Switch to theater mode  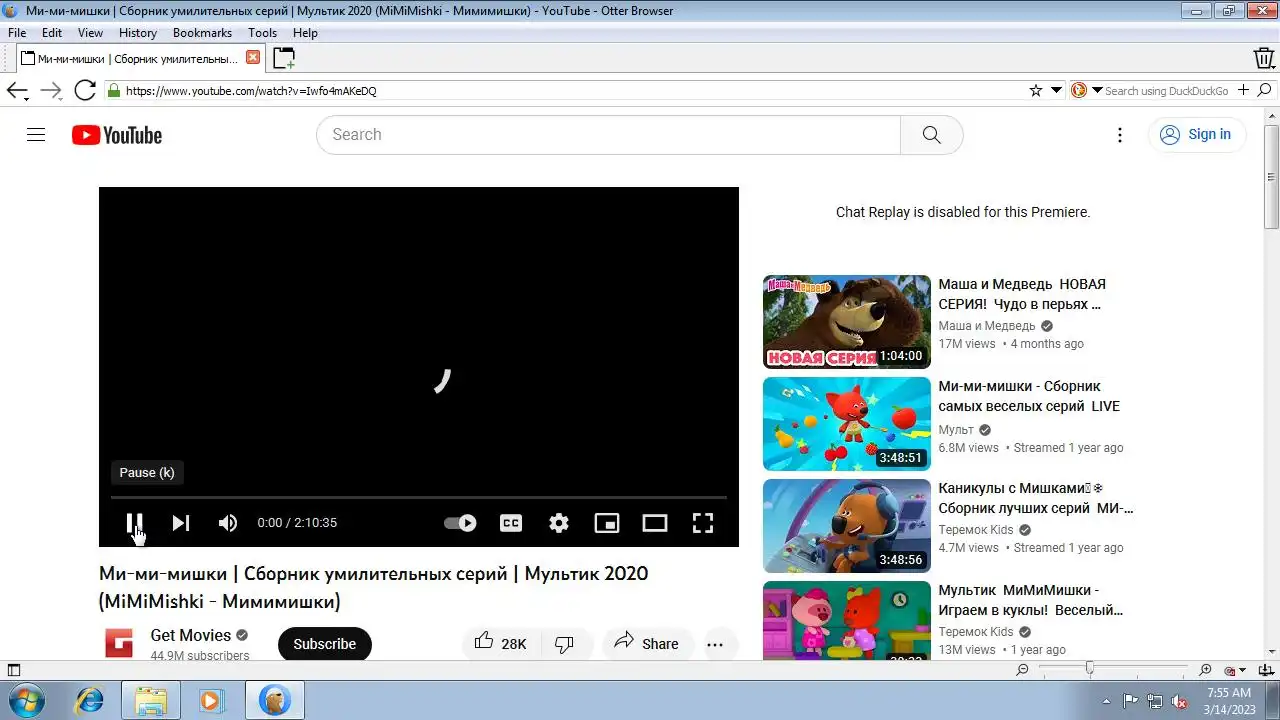[655, 522]
